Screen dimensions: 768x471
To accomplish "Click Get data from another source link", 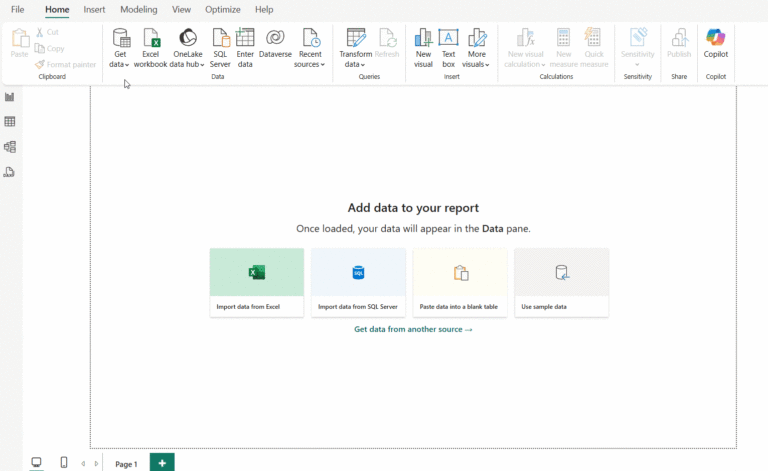I will tap(413, 329).
